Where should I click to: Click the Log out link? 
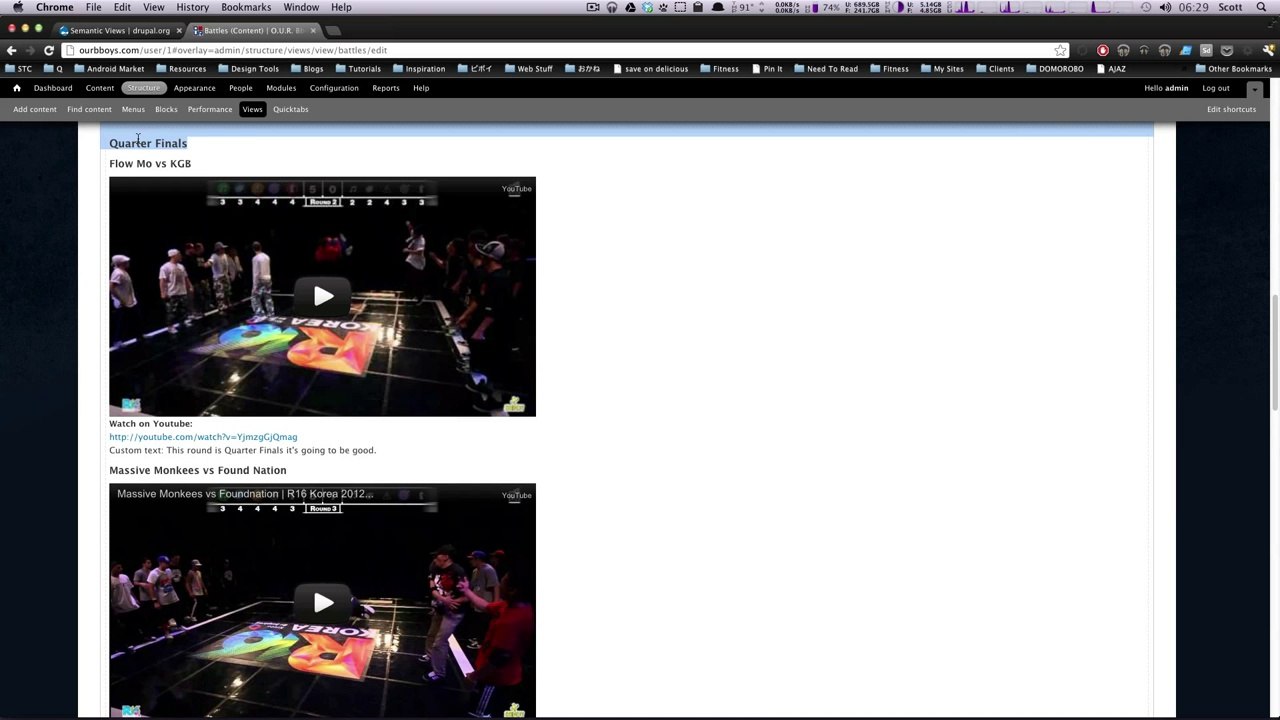coord(1216,88)
